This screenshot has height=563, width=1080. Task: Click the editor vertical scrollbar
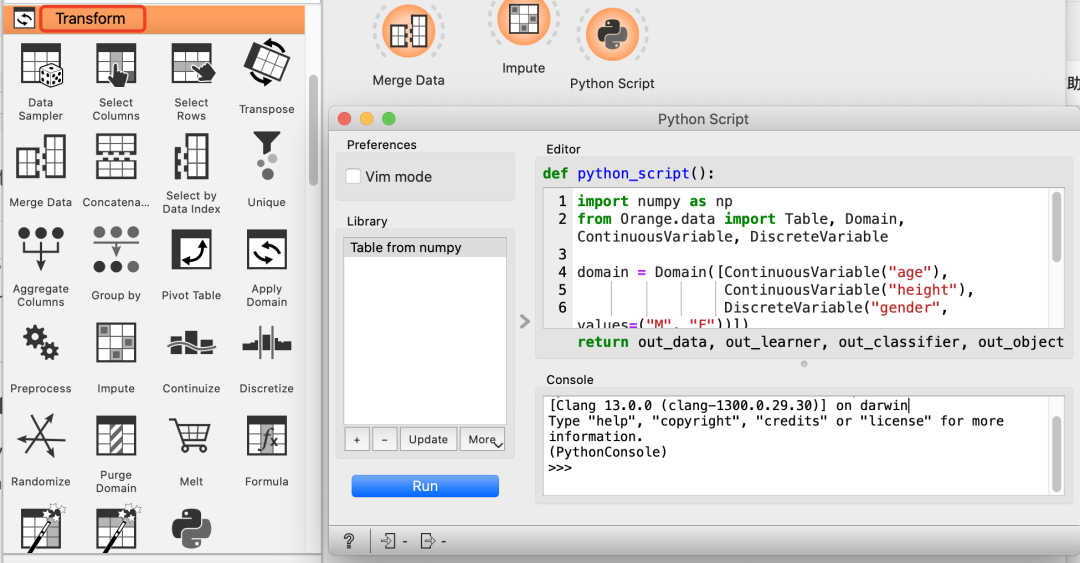click(x=1057, y=227)
